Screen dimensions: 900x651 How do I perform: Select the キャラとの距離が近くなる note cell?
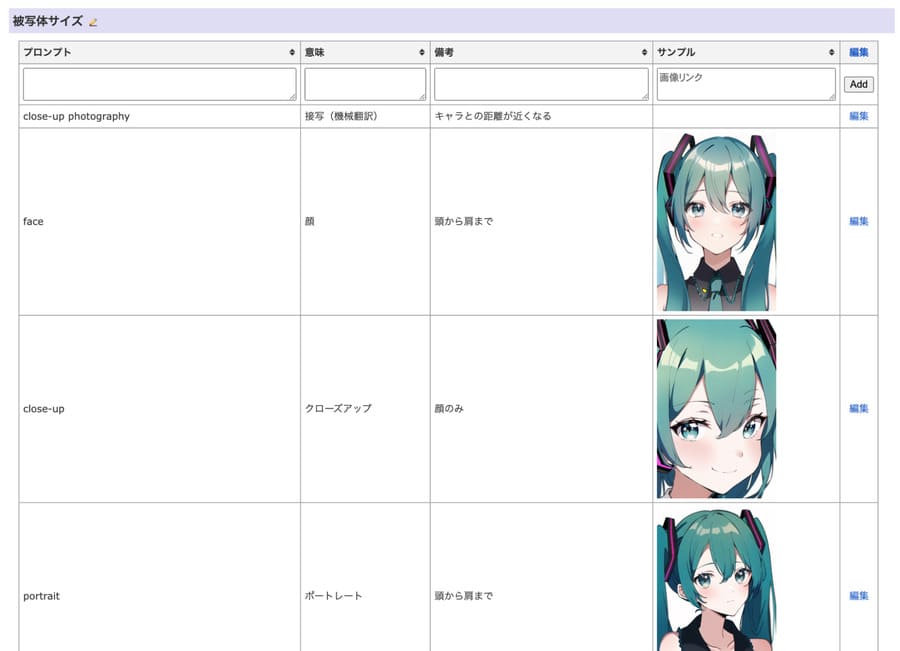492,116
